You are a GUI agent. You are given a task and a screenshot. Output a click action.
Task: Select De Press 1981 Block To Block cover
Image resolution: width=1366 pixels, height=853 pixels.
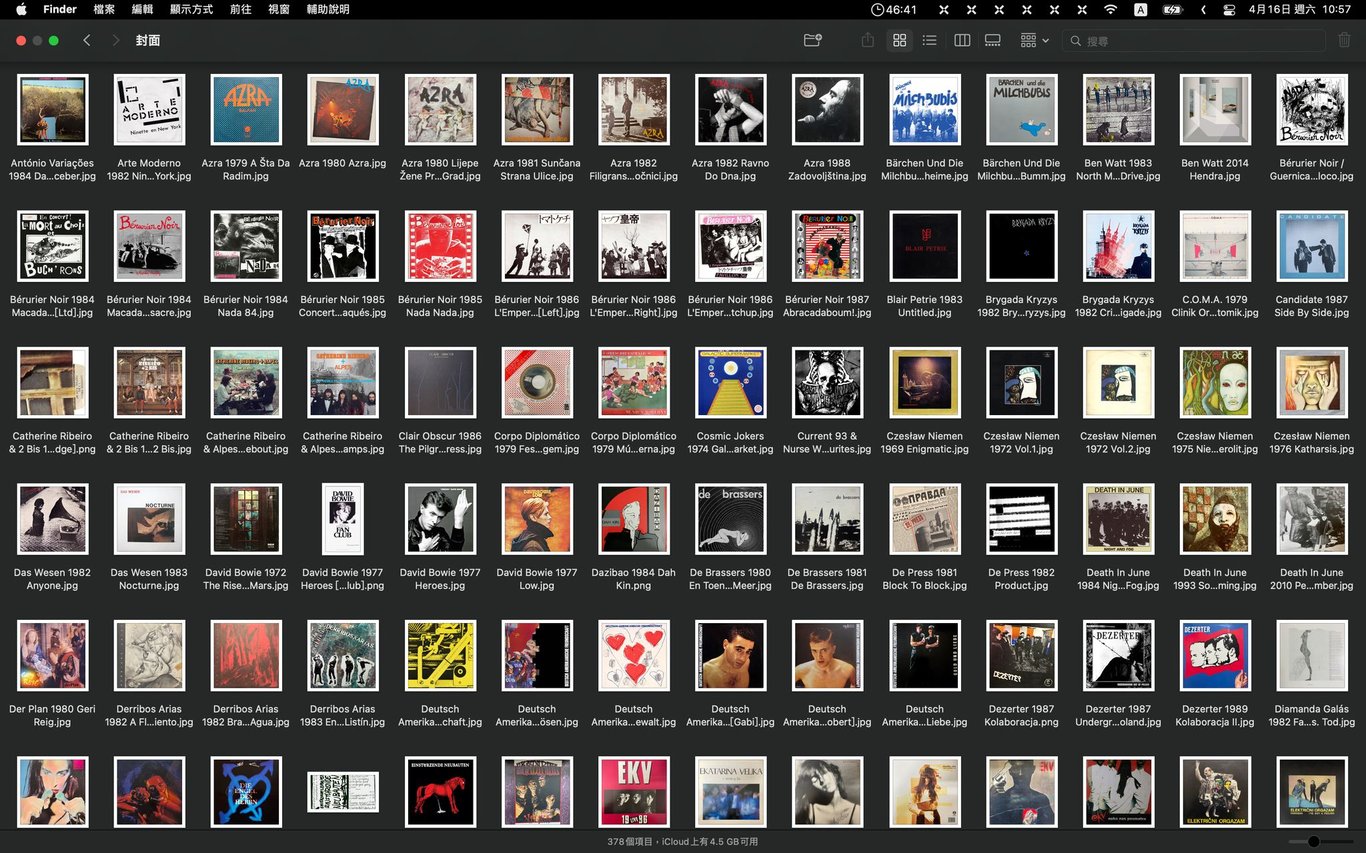[x=925, y=519]
